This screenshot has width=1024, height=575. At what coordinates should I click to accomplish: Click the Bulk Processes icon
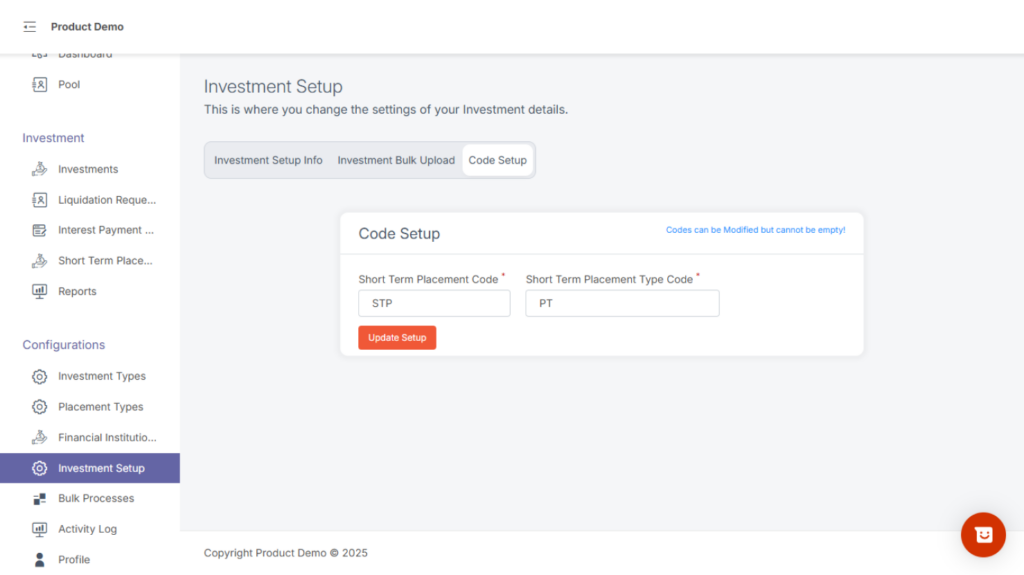point(40,498)
